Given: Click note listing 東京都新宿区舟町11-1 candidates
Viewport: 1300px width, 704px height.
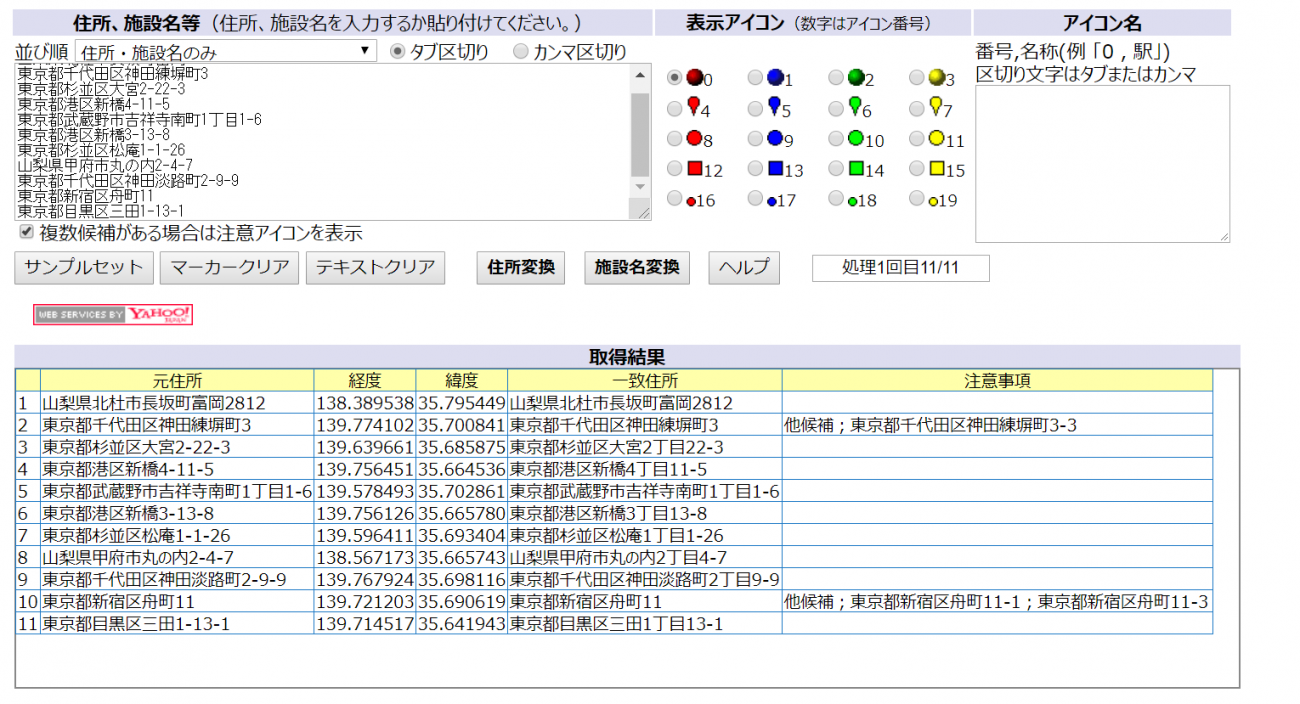Looking at the screenshot, I should coord(997,601).
